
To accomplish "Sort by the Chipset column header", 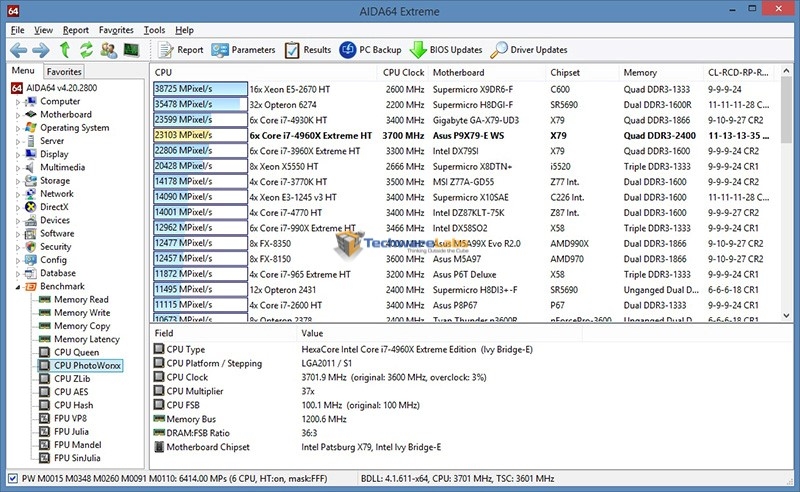I will point(583,72).
